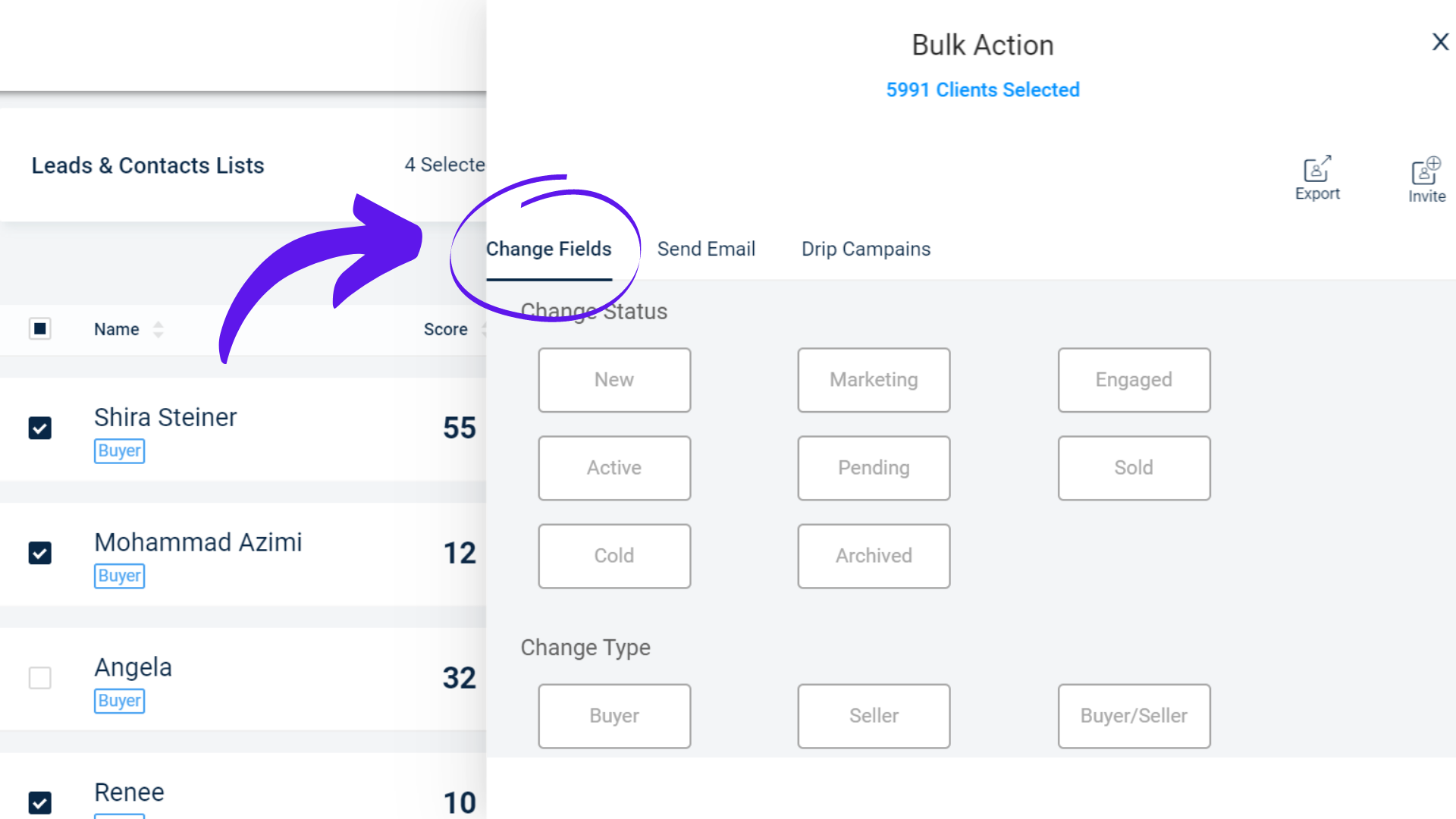This screenshot has height=819, width=1456.
Task: Change type to Seller
Action: click(874, 716)
